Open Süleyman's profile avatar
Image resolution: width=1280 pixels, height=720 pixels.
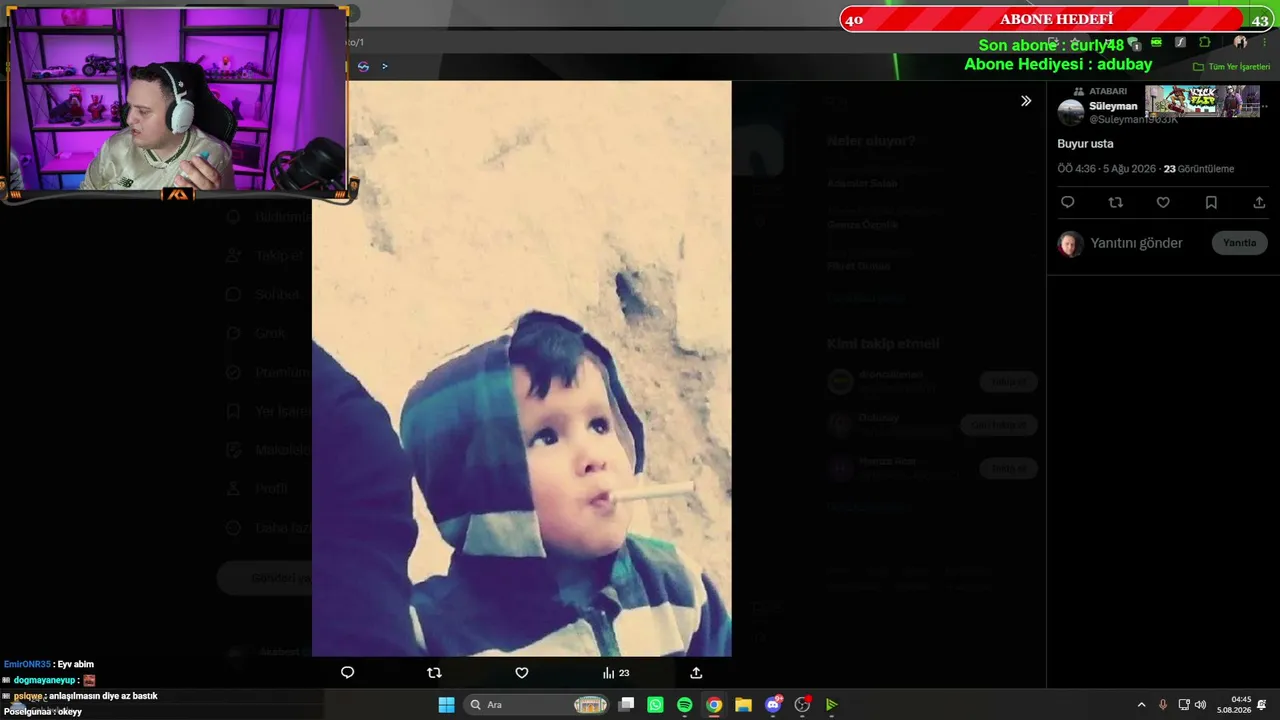(1071, 112)
